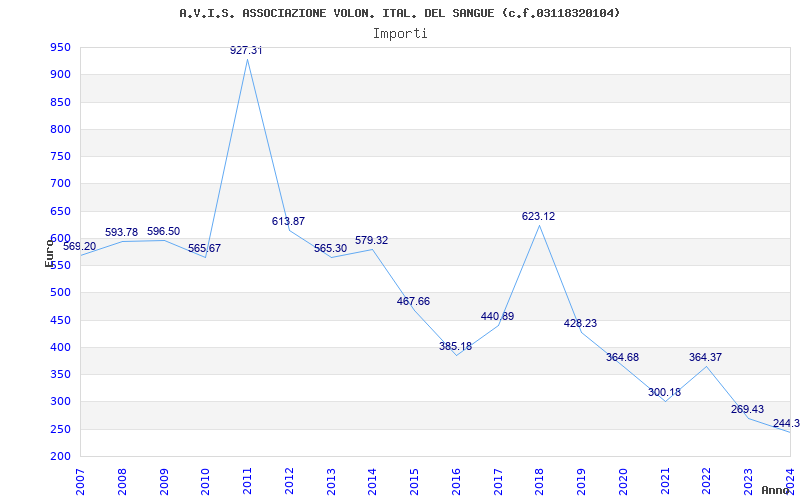Click the x-axis year 2019

tap(581, 482)
